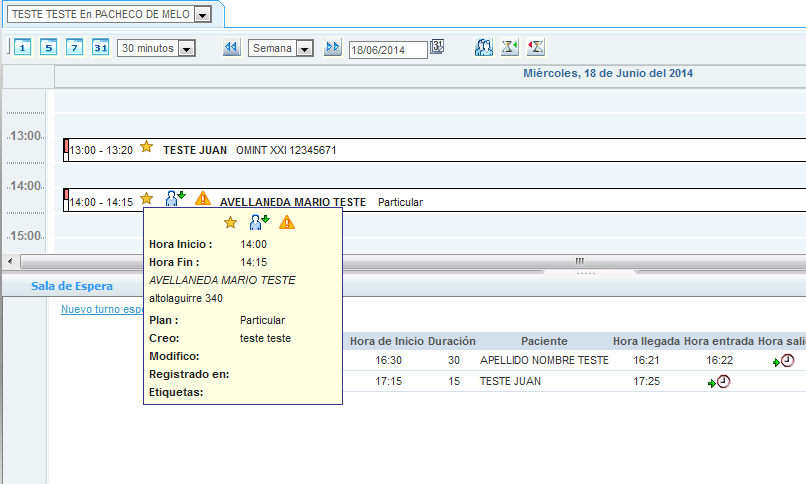Switch to 5-day calendar view
806x484 pixels.
point(48,47)
